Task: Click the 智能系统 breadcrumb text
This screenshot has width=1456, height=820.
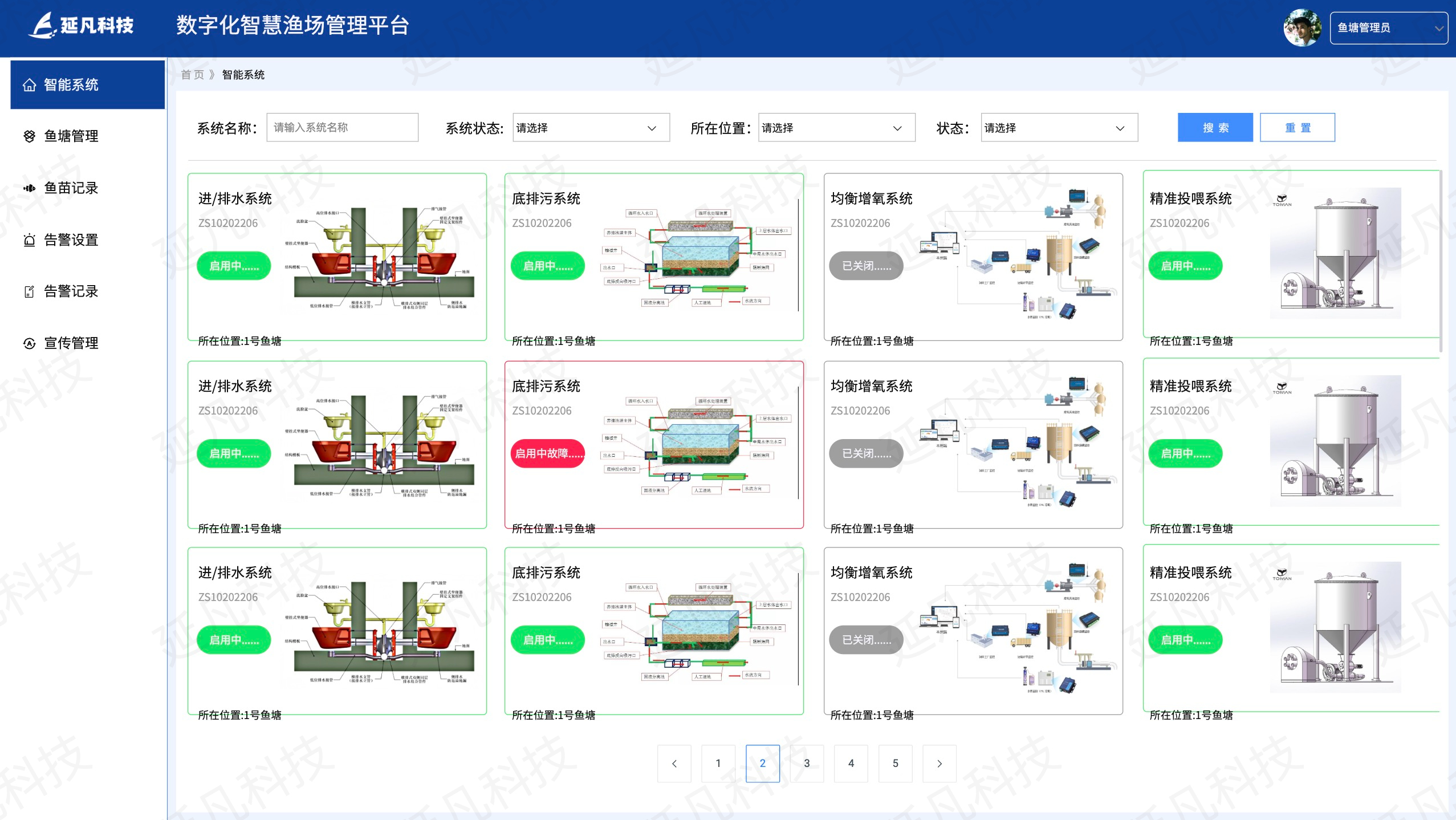Action: click(x=243, y=75)
